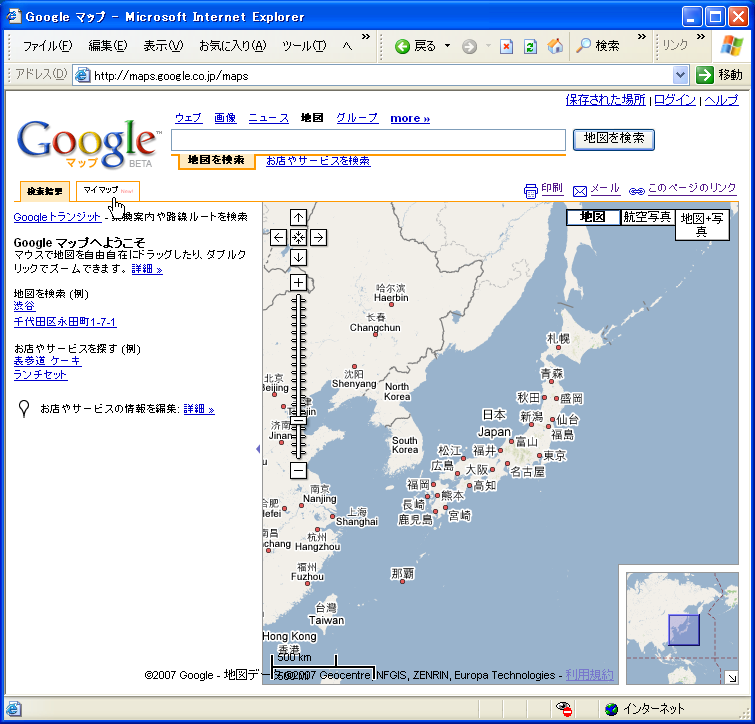Click the 地図を検索 search button
755x724 pixels.
[x=613, y=139]
